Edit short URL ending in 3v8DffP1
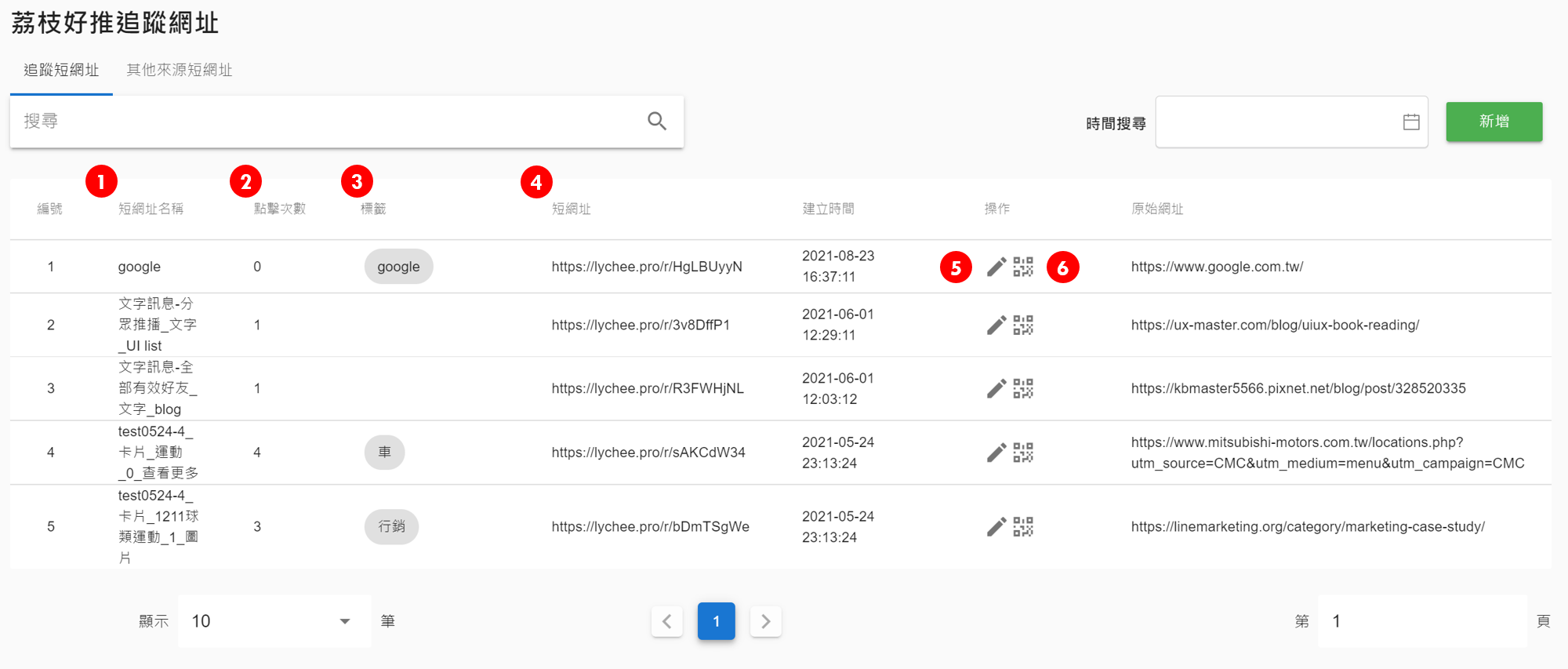Image resolution: width=1568 pixels, height=669 pixels. click(x=996, y=325)
